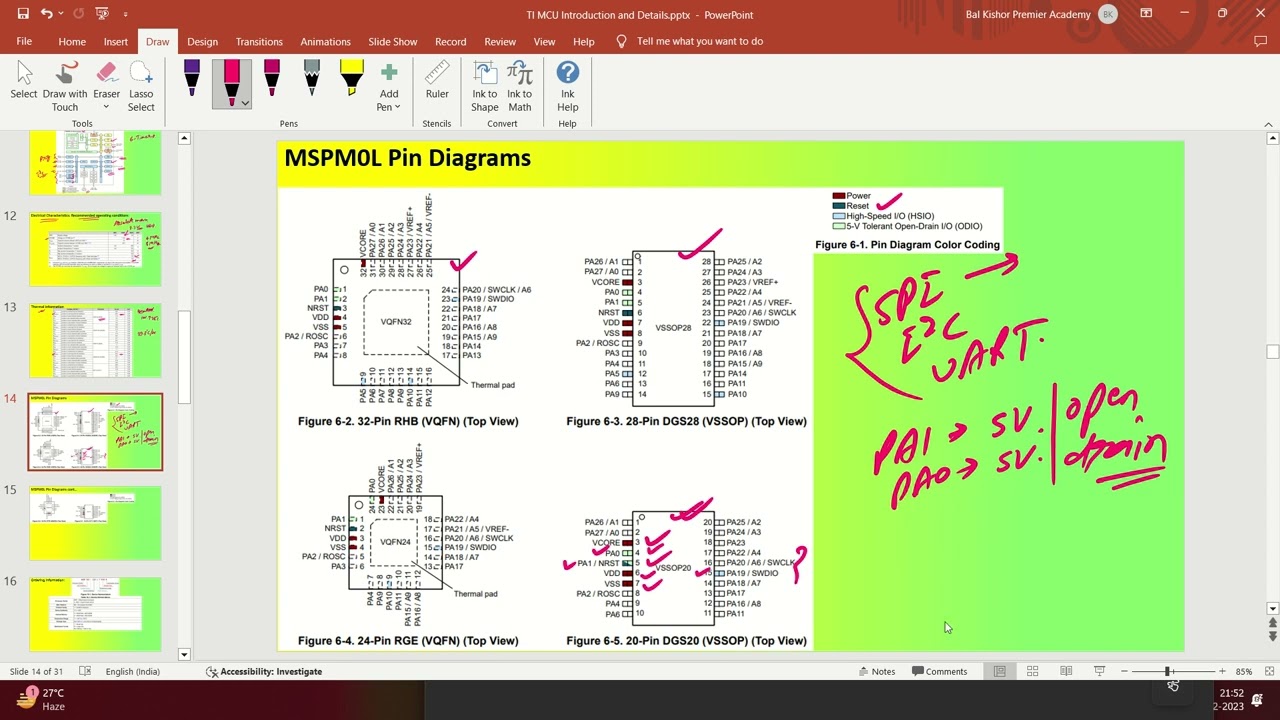Click Slide 14 of 31 status text

click(x=36, y=671)
